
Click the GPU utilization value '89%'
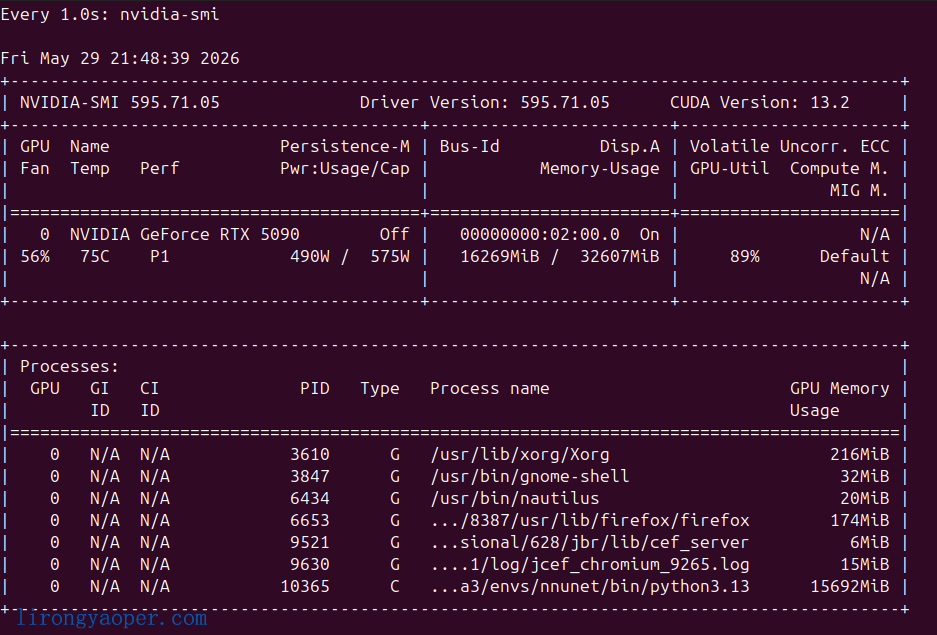click(x=745, y=256)
